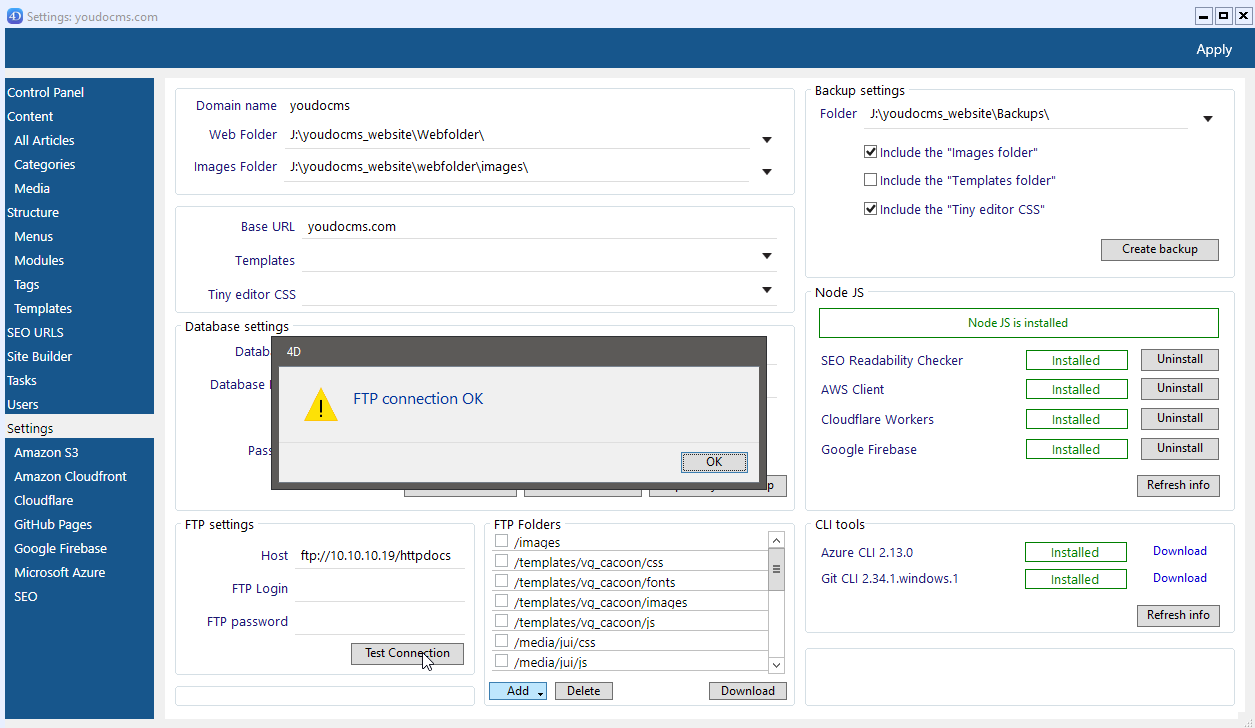
Task: Expand the Web Folder dropdown
Action: coord(767,140)
